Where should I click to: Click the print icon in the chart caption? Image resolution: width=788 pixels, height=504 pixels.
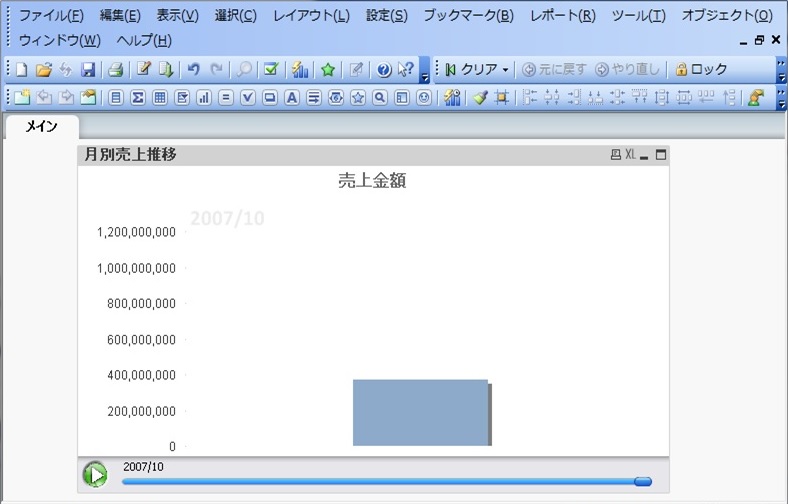click(x=616, y=155)
